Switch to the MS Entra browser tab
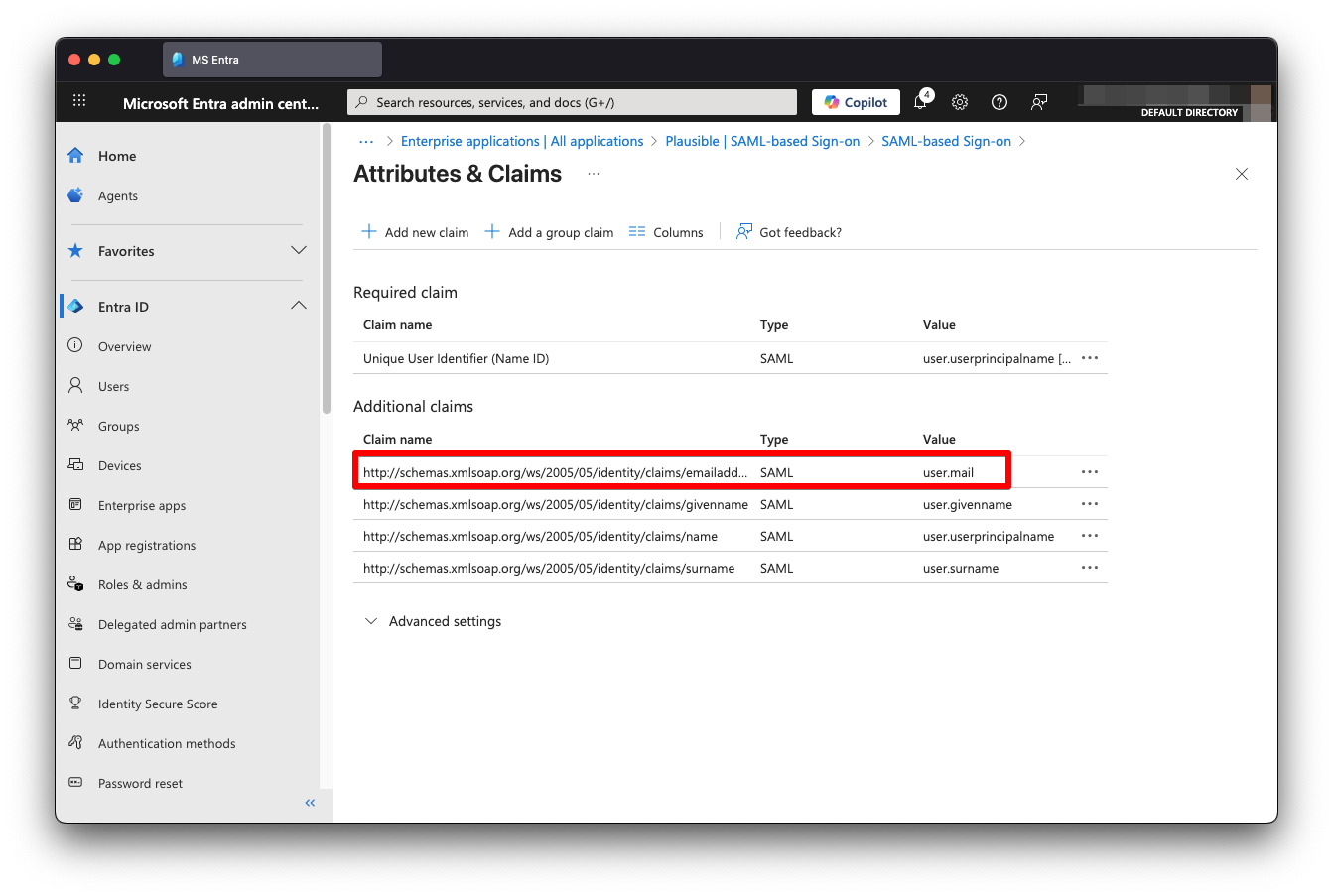Image resolution: width=1333 pixels, height=896 pixels. (271, 59)
